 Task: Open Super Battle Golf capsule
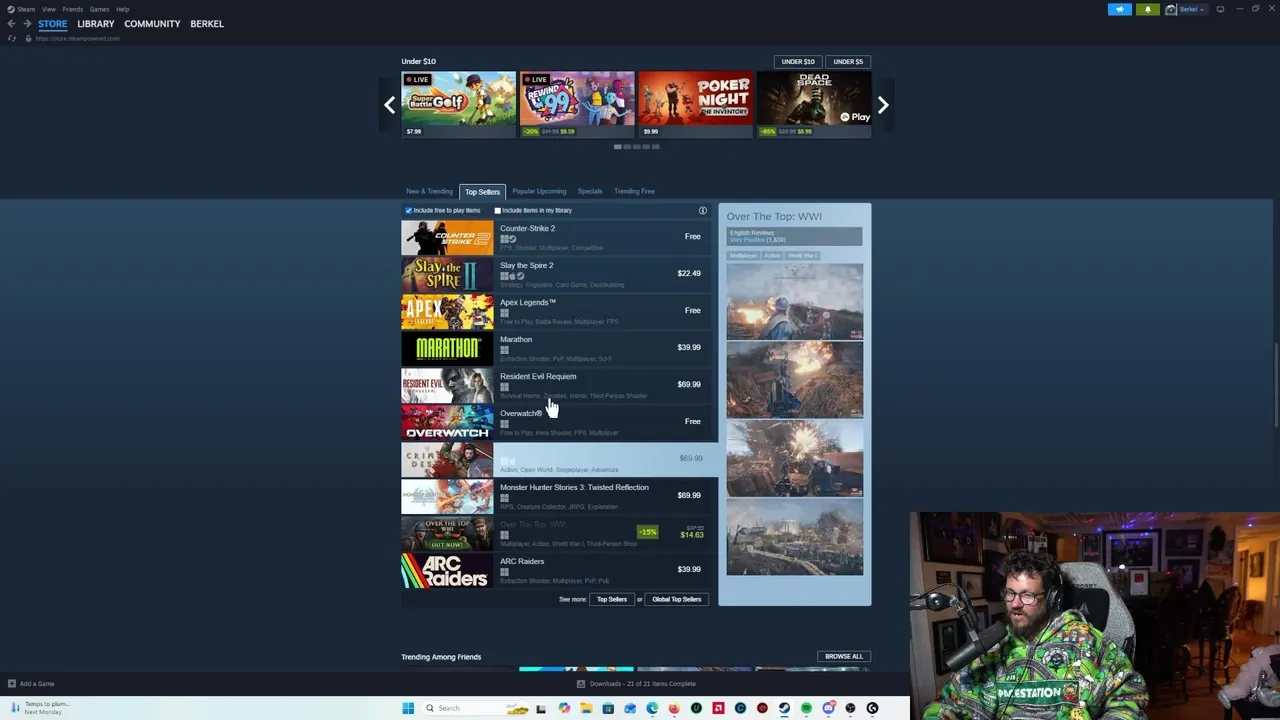pos(458,104)
